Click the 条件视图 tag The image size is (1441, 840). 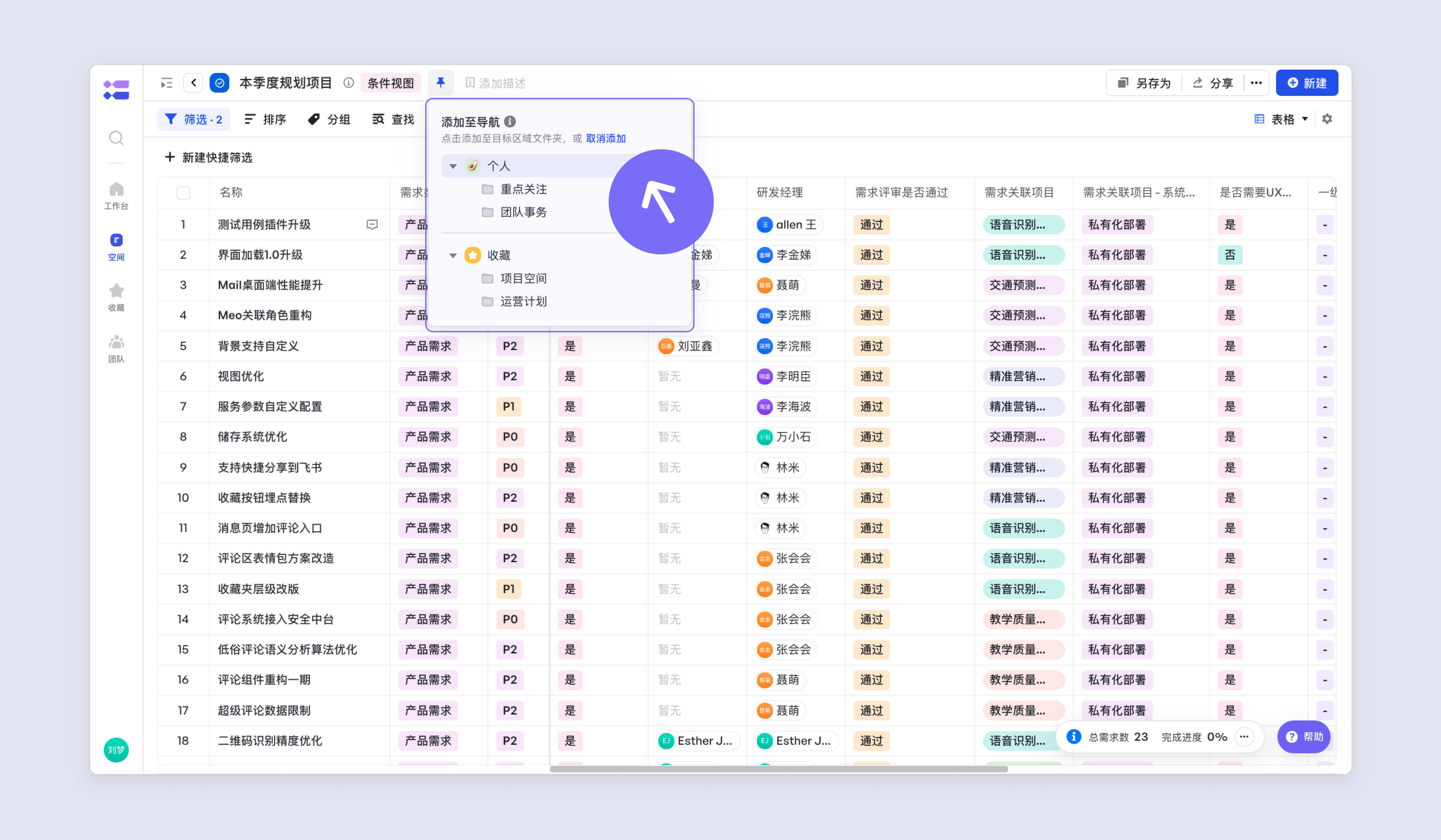point(391,83)
